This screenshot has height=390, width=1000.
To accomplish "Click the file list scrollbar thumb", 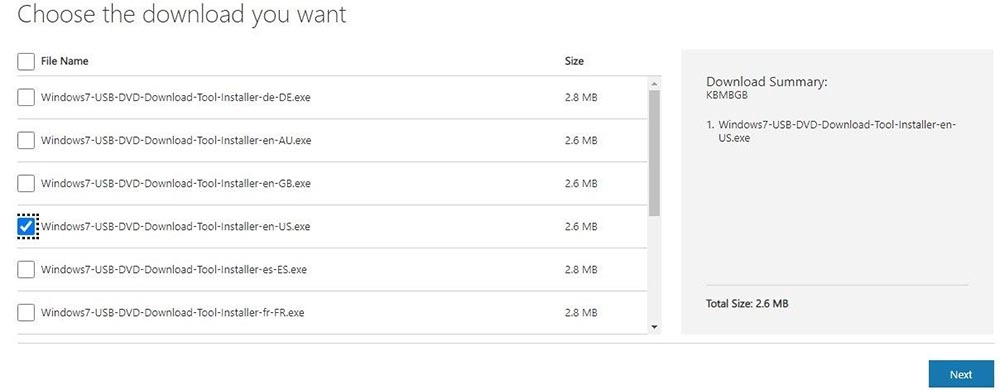I will pyautogui.click(x=654, y=153).
